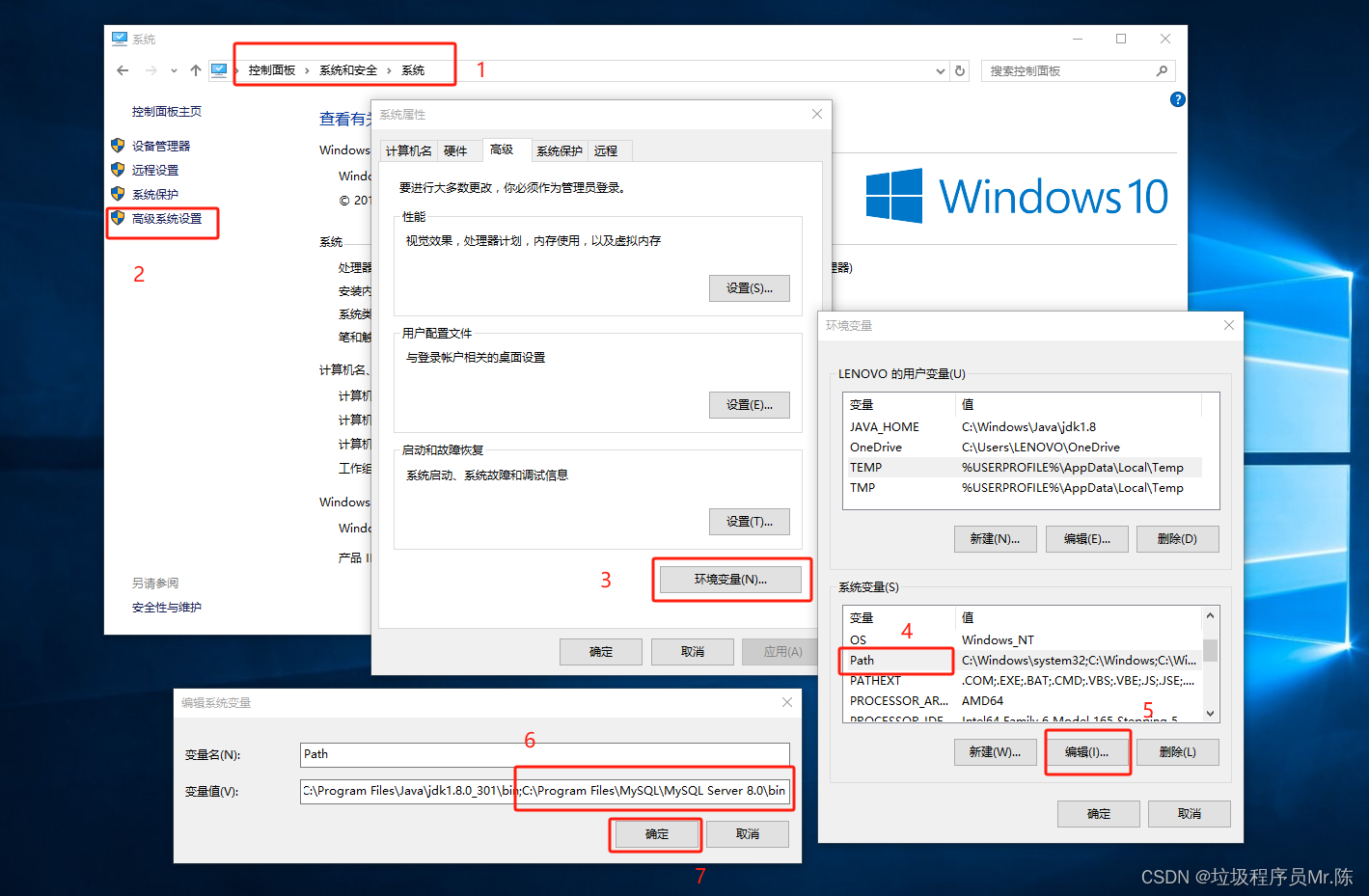Click the system variables scrollbar down arrow
The width and height of the screenshot is (1369, 896).
tap(1211, 714)
